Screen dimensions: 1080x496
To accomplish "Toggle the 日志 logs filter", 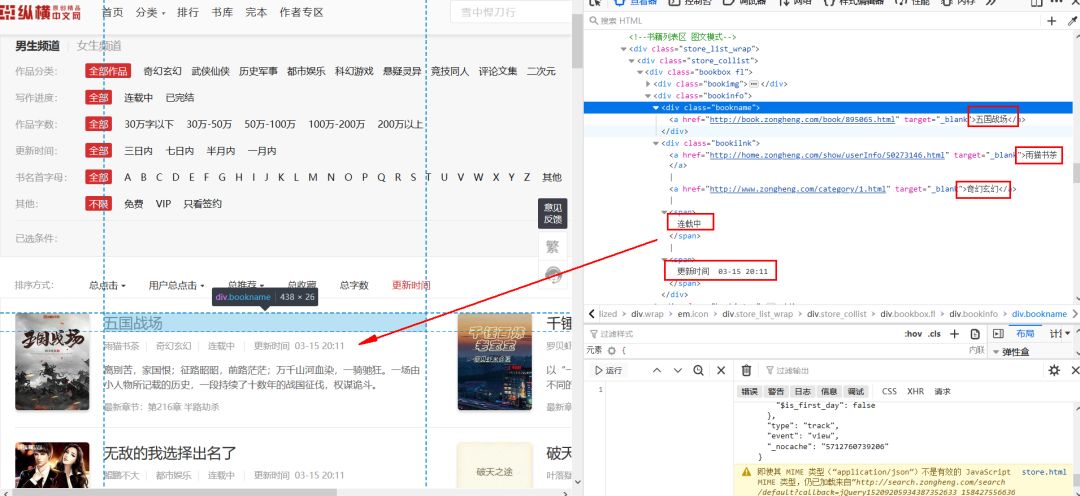I will 802,391.
